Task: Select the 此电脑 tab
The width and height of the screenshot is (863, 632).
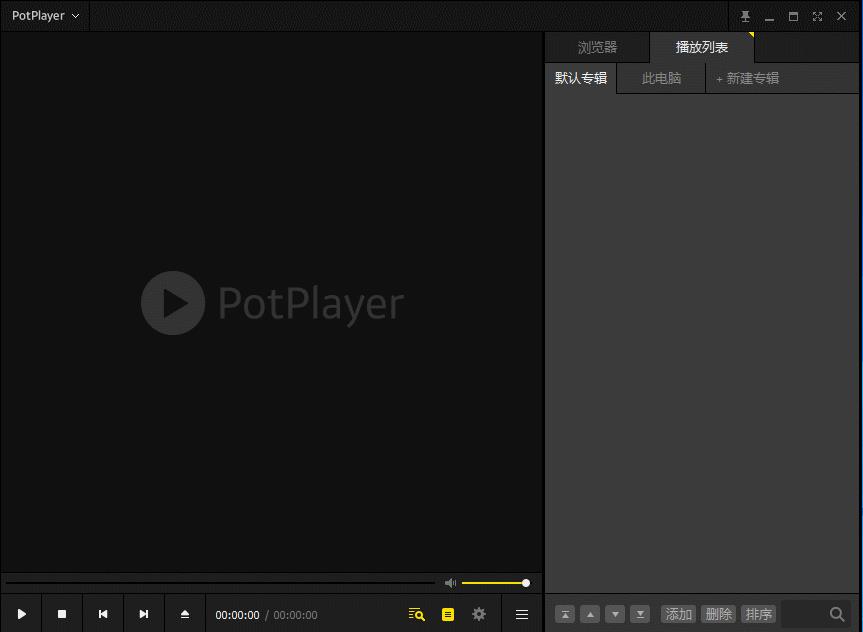Action: tap(661, 78)
